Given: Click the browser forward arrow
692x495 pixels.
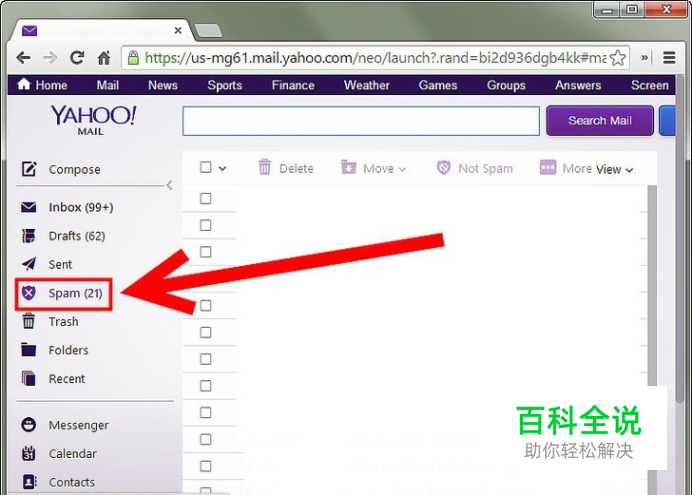Looking at the screenshot, I should (50, 58).
